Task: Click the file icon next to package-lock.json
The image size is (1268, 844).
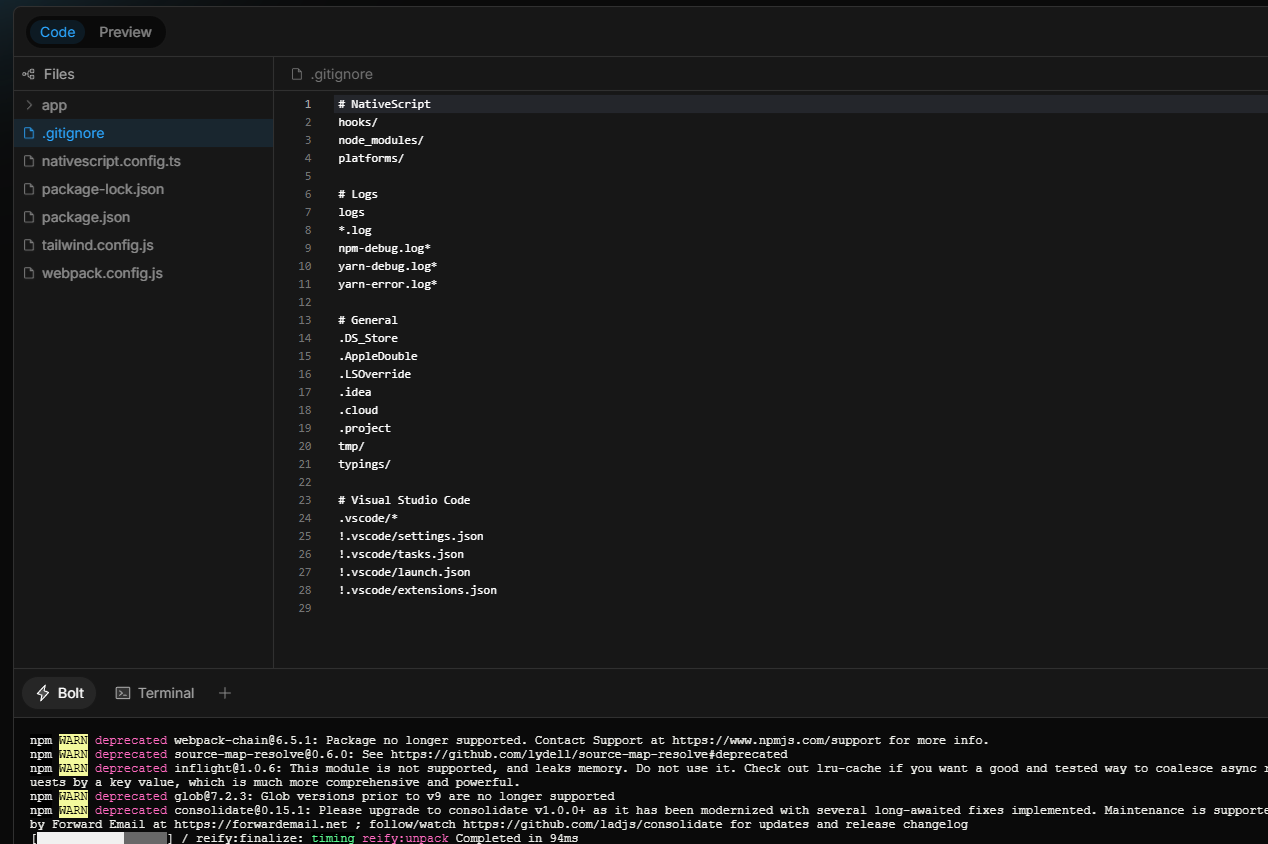Action: coord(29,189)
